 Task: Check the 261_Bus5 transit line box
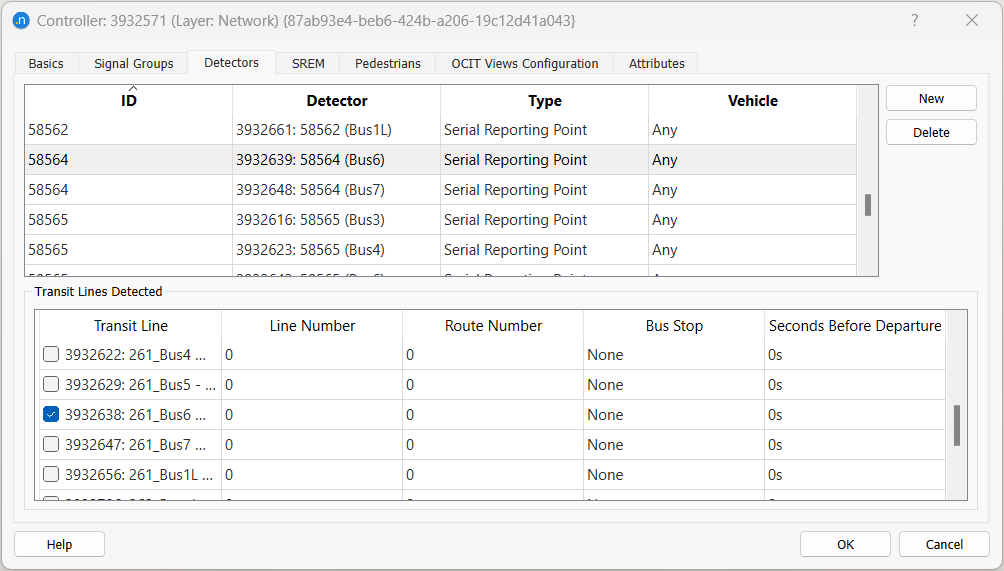51,385
